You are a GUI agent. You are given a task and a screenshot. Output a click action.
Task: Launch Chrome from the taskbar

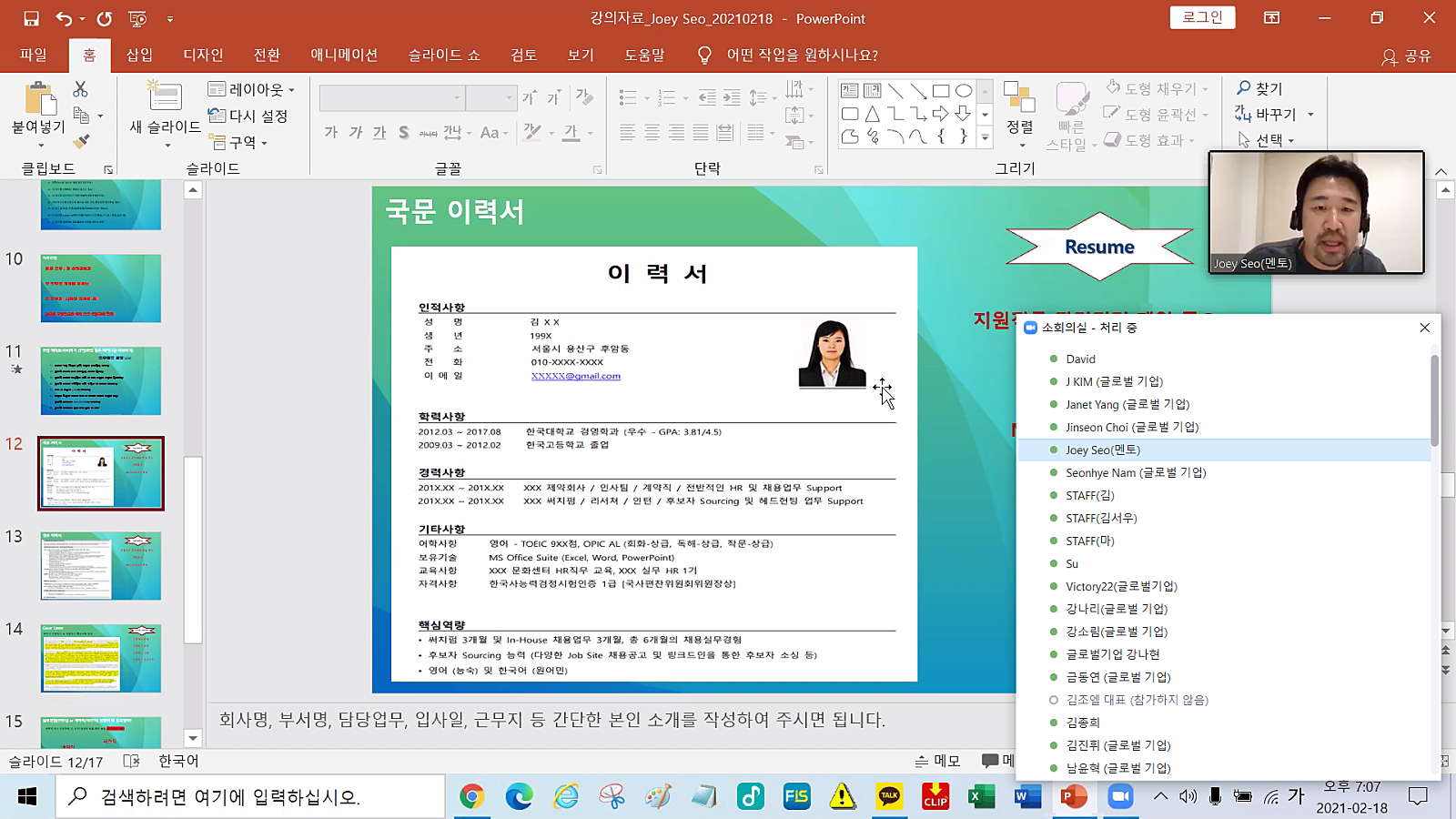pyautogui.click(x=471, y=797)
